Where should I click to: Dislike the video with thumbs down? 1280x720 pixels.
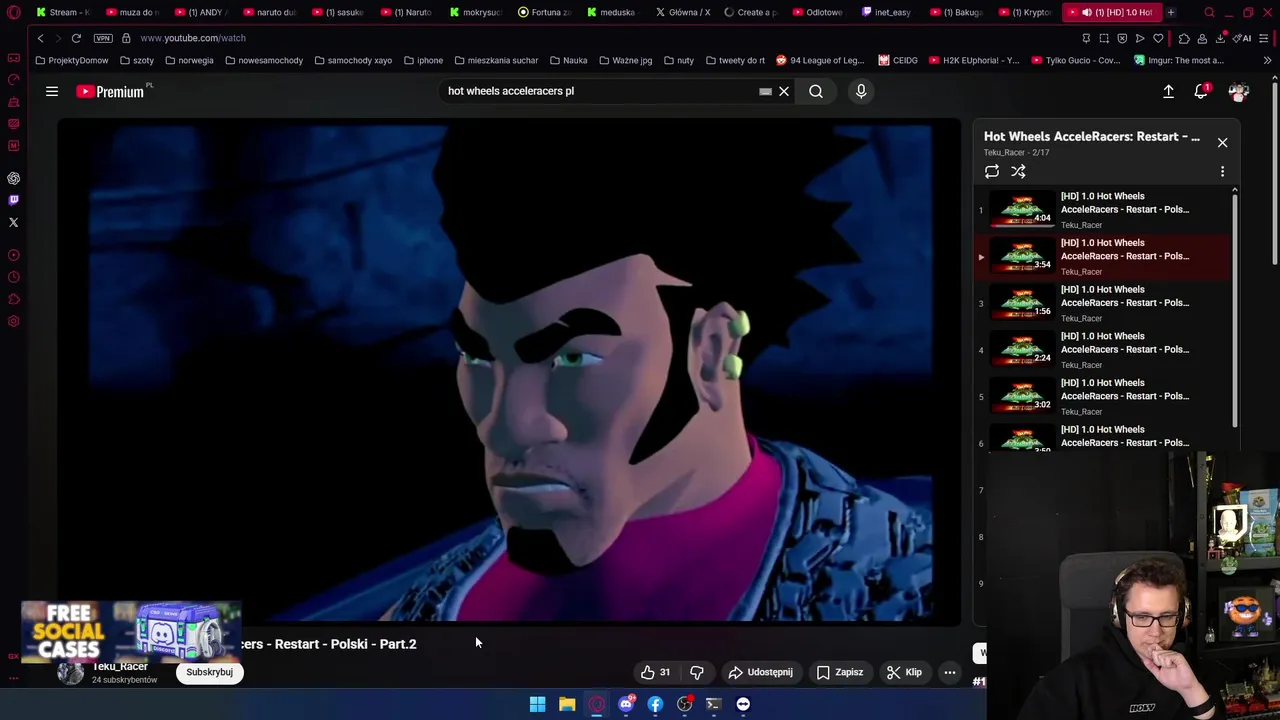[x=697, y=672]
